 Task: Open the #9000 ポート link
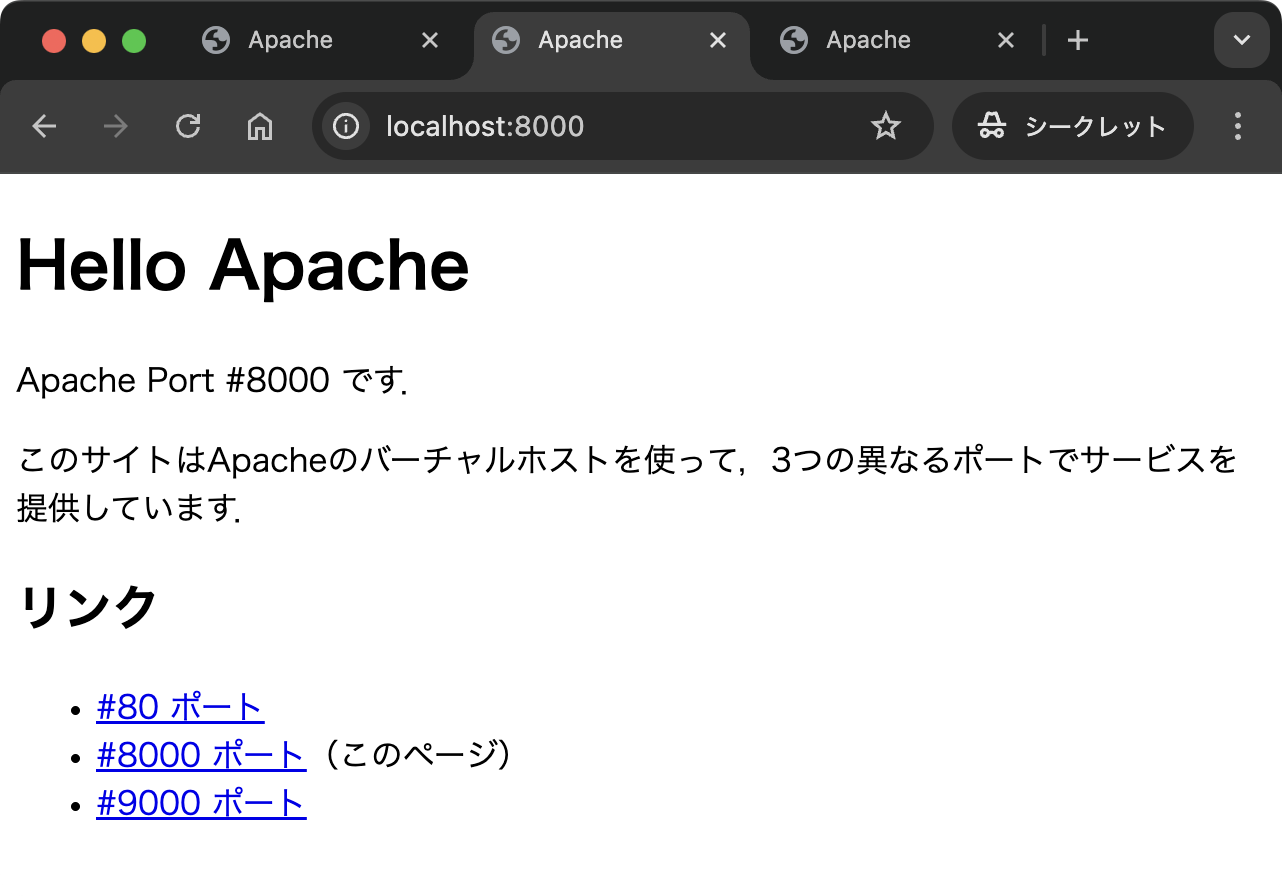[201, 803]
